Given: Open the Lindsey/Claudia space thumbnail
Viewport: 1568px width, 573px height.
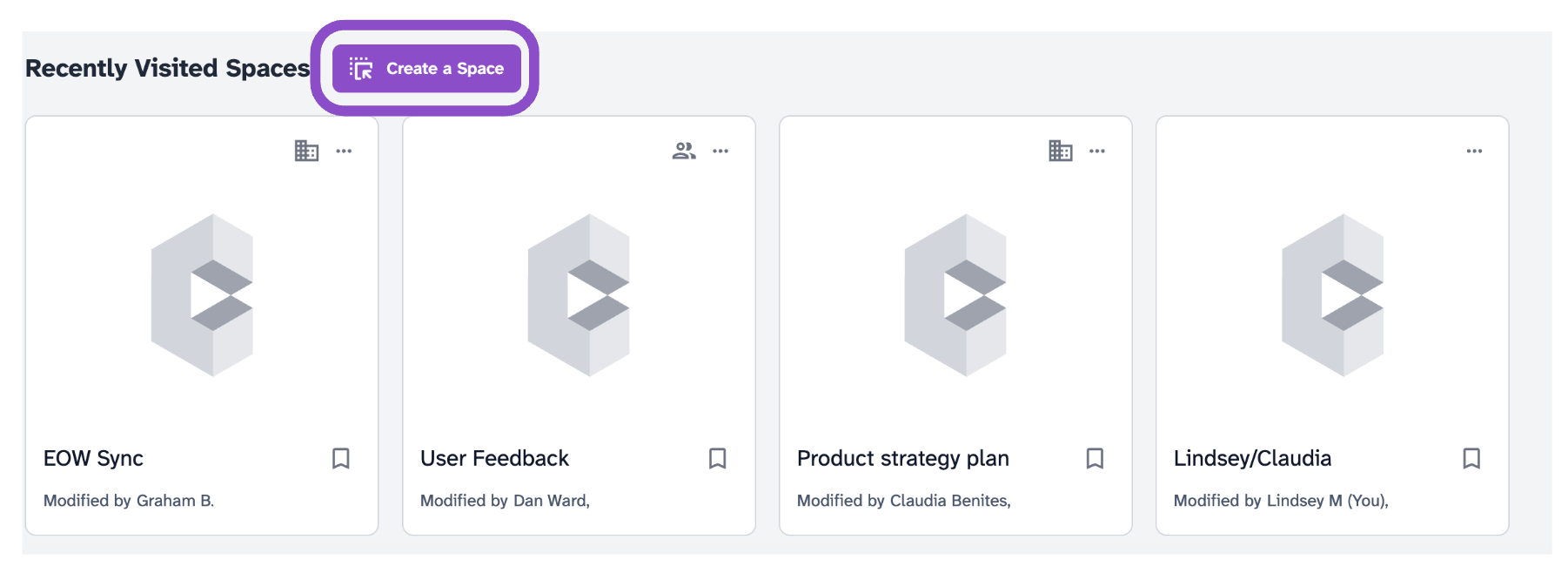Looking at the screenshot, I should 1332,295.
